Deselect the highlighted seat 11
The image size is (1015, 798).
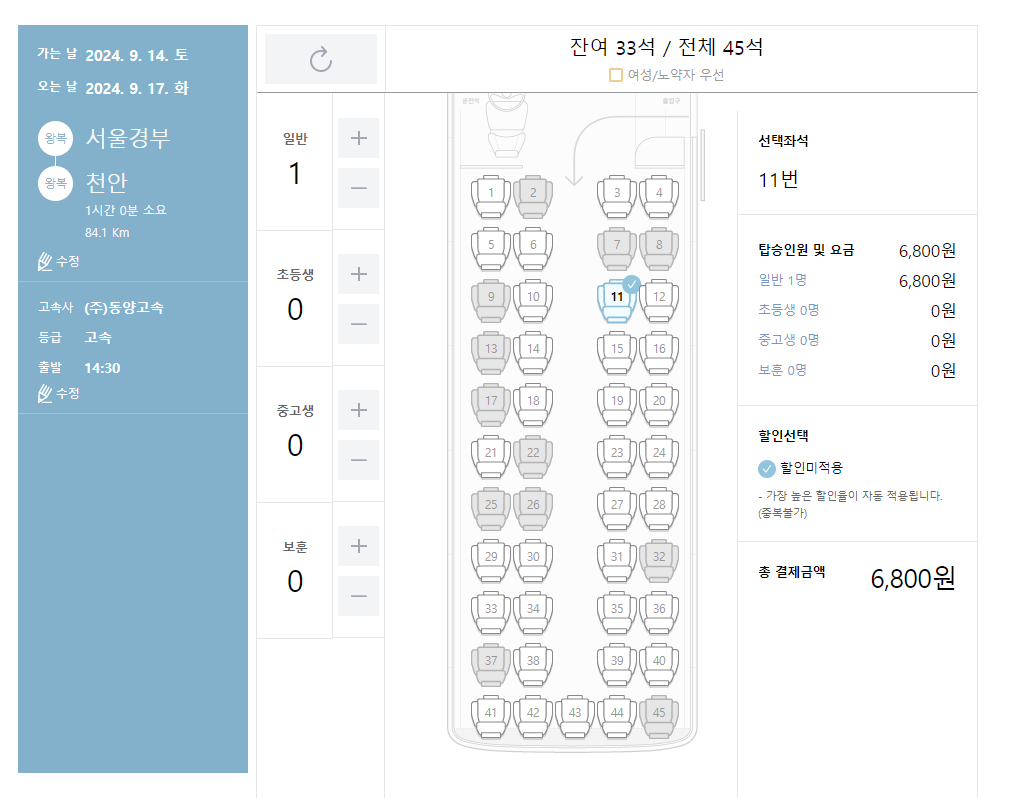(616, 298)
